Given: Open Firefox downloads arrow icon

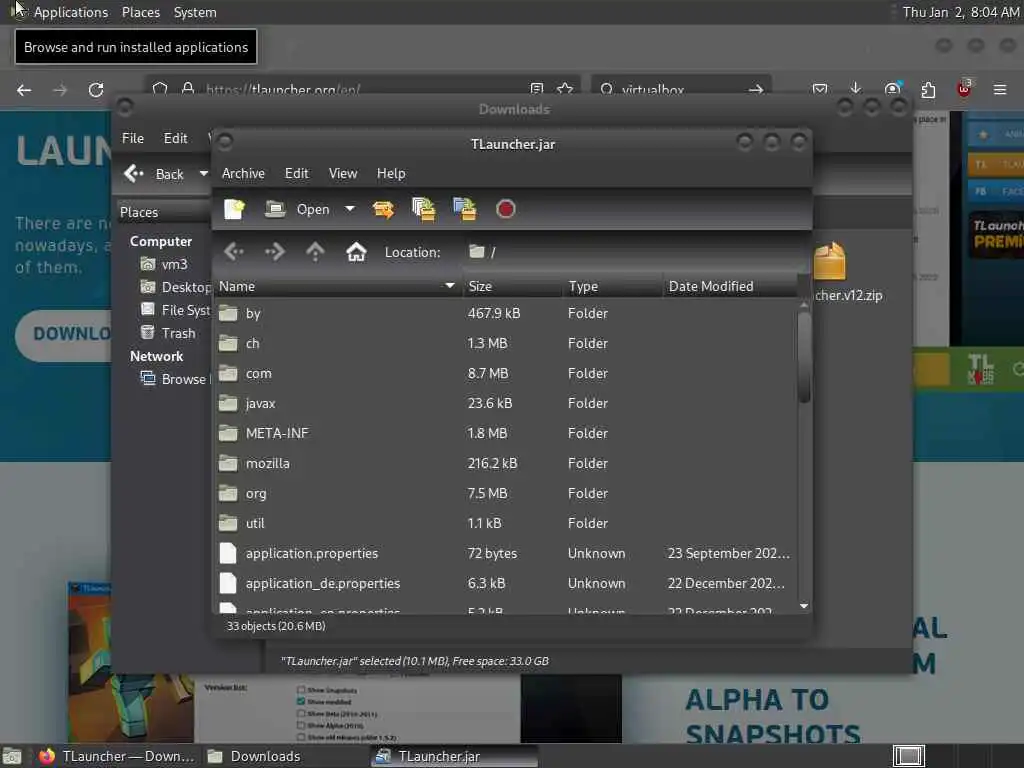Looking at the screenshot, I should (x=856, y=89).
